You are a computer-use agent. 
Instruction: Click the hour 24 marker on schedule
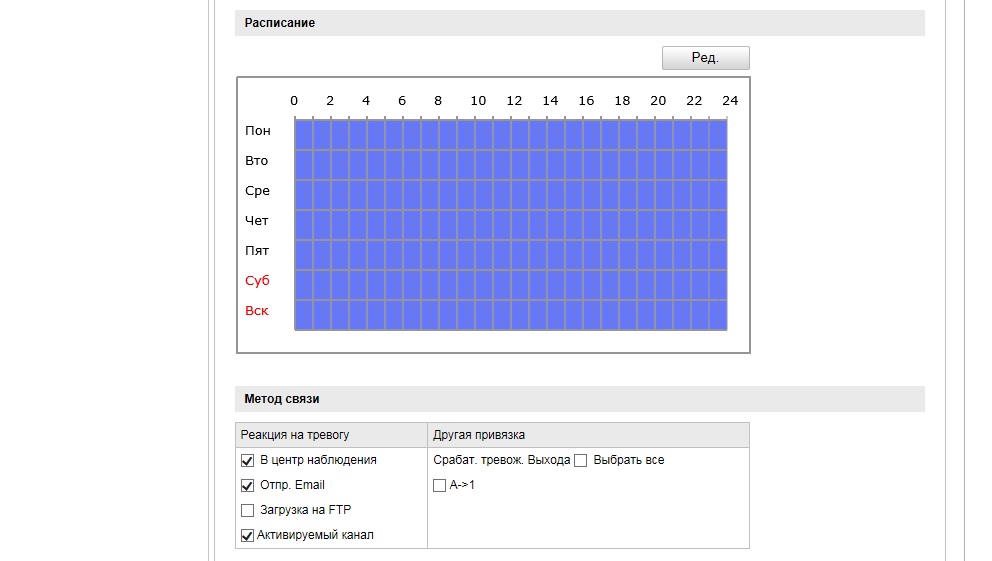[730, 101]
